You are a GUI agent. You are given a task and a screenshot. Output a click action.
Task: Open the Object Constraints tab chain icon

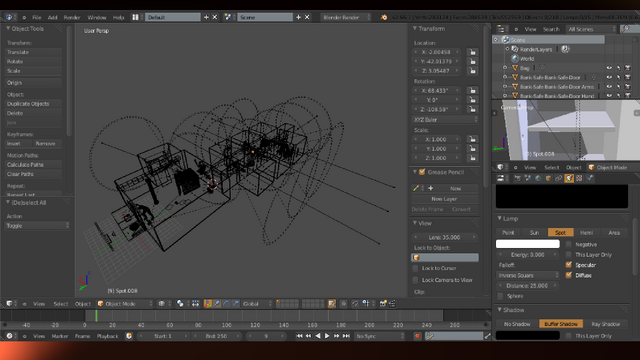[x=558, y=178]
